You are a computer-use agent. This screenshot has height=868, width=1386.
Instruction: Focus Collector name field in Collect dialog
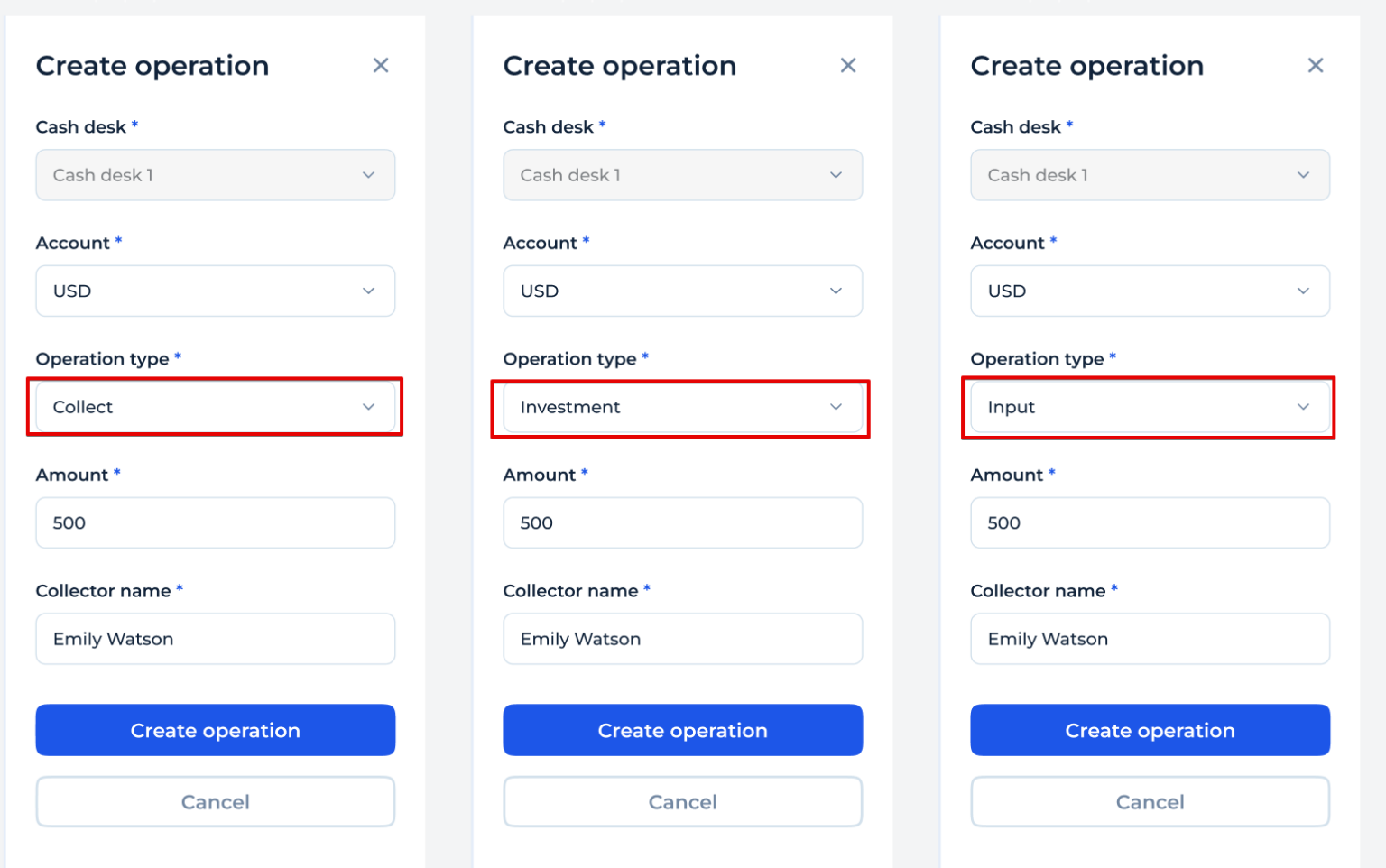tap(215, 639)
